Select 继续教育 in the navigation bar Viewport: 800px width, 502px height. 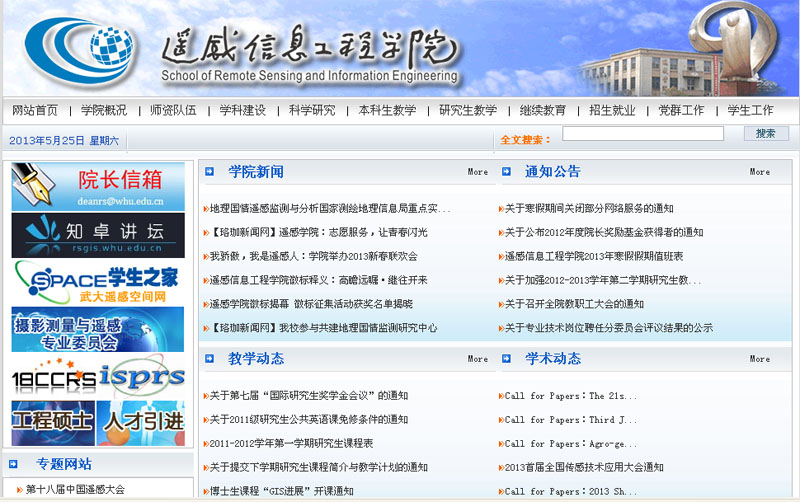pyautogui.click(x=543, y=110)
